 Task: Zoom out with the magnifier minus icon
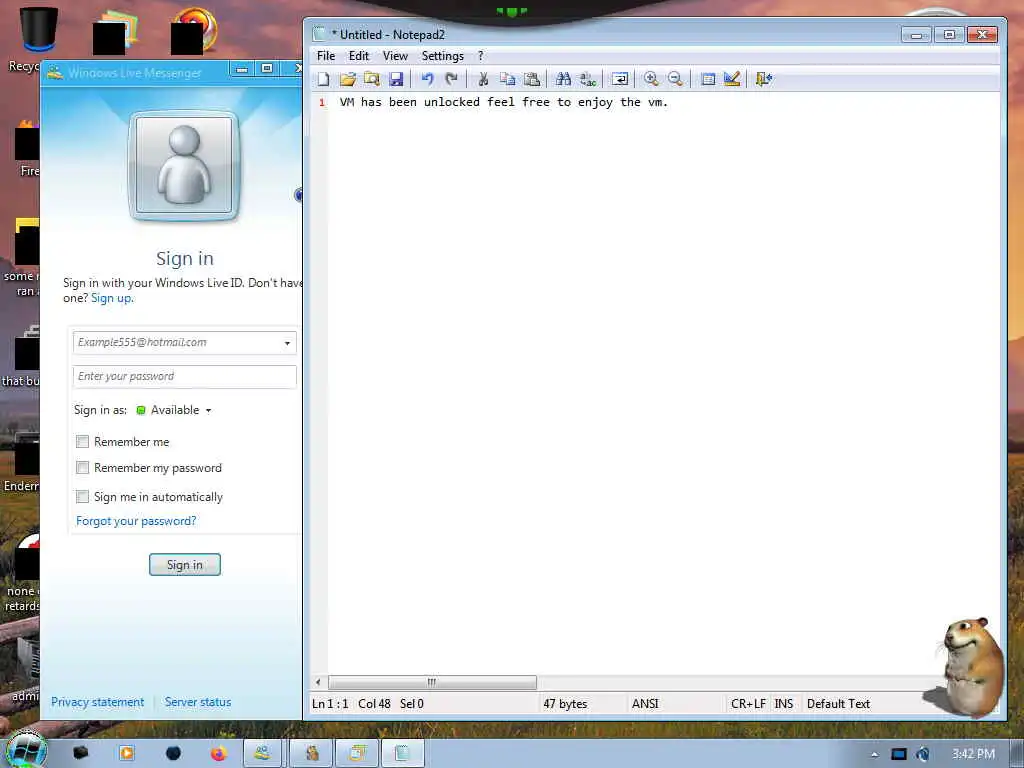[x=675, y=79]
